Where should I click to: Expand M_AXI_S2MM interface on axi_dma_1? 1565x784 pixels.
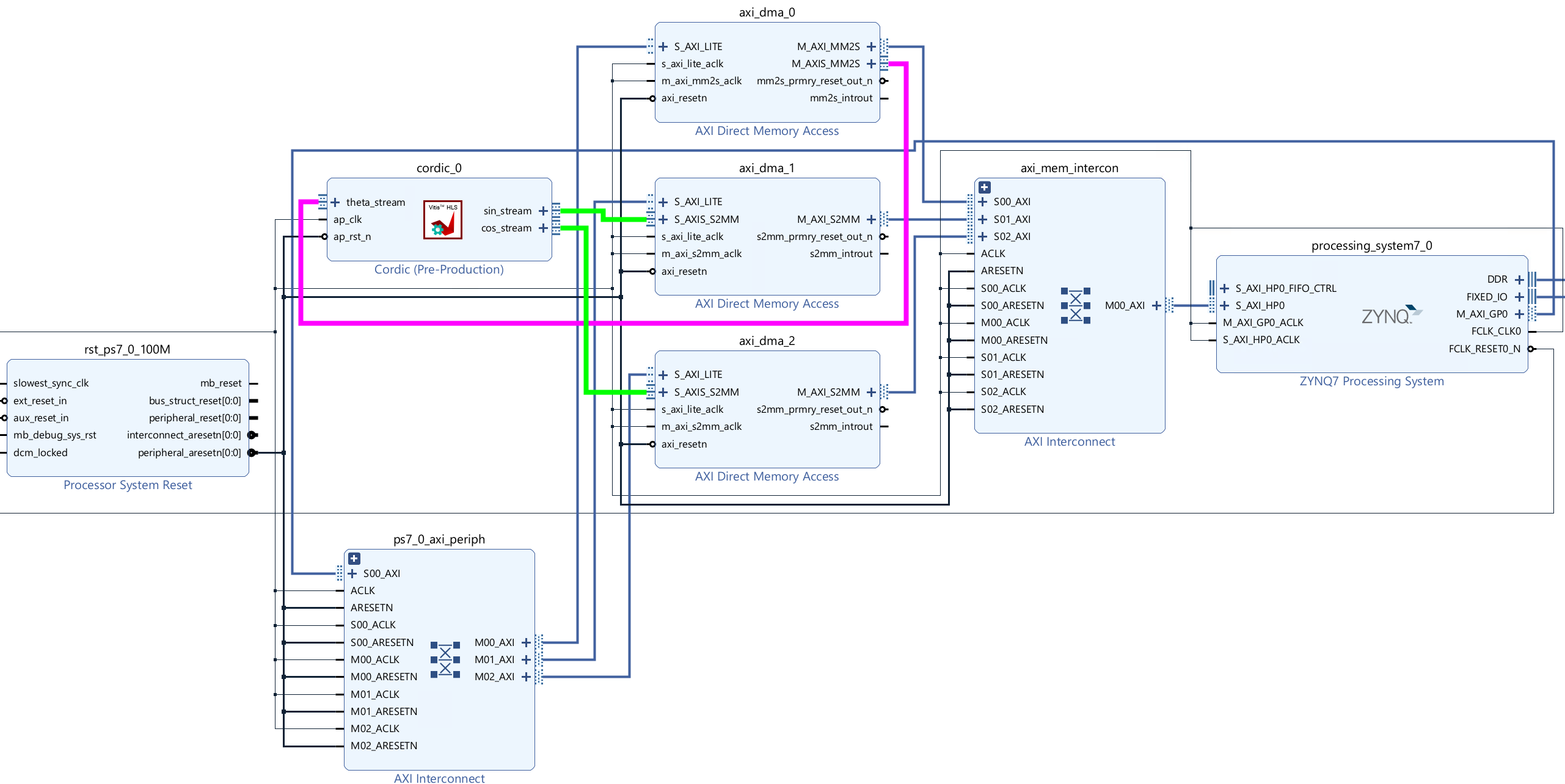point(872,219)
